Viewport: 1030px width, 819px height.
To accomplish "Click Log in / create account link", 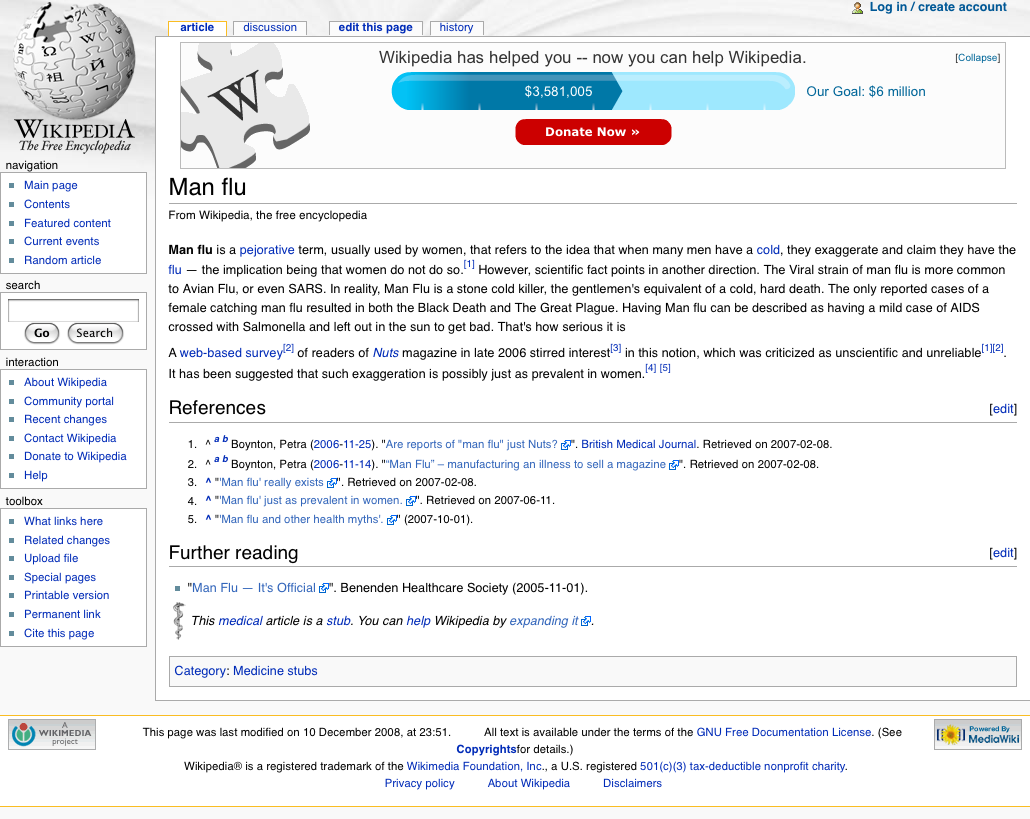I will click(x=938, y=7).
